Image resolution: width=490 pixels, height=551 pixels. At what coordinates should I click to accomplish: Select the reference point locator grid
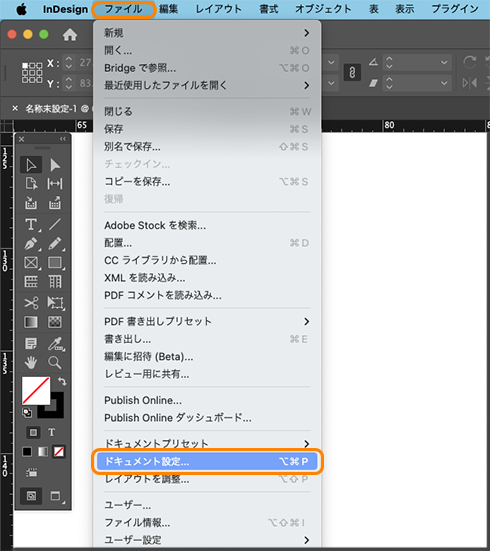tap(32, 73)
